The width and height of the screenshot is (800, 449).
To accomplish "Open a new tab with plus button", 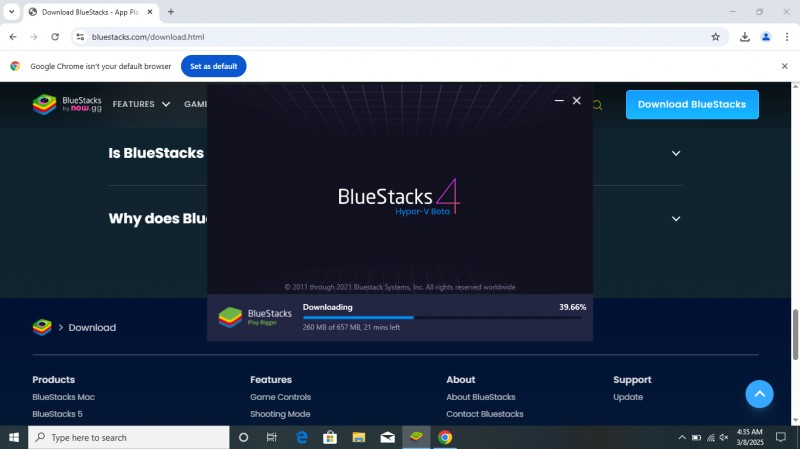I will [x=171, y=12].
